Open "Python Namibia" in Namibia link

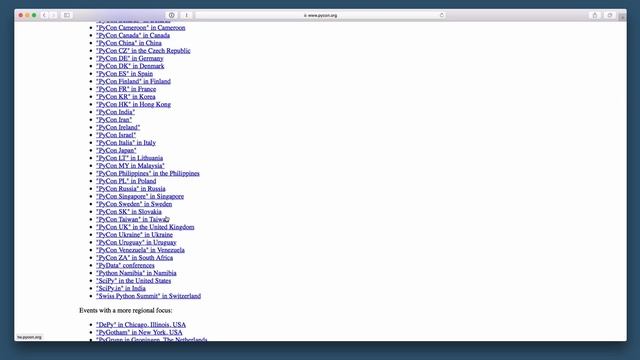click(x=136, y=273)
